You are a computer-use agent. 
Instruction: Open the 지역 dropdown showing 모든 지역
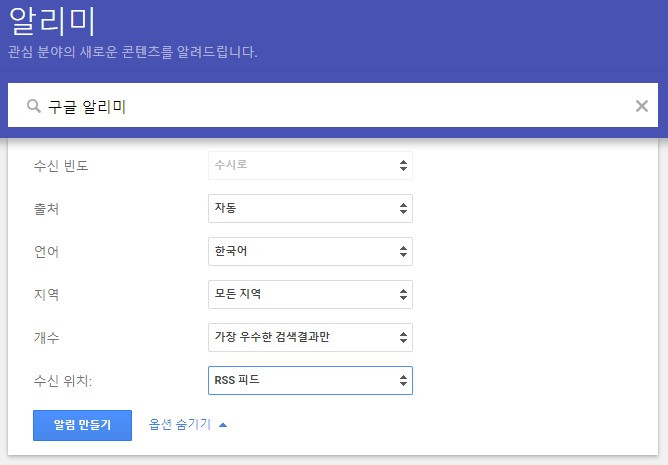coord(310,295)
